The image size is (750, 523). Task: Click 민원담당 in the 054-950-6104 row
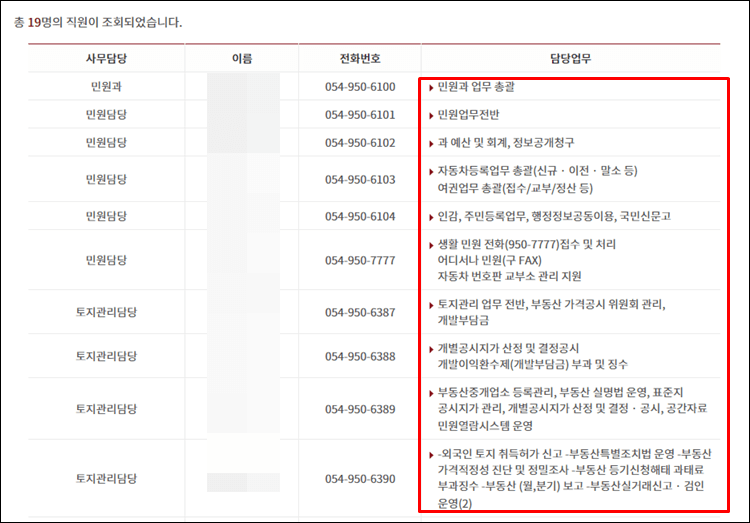(x=106, y=216)
